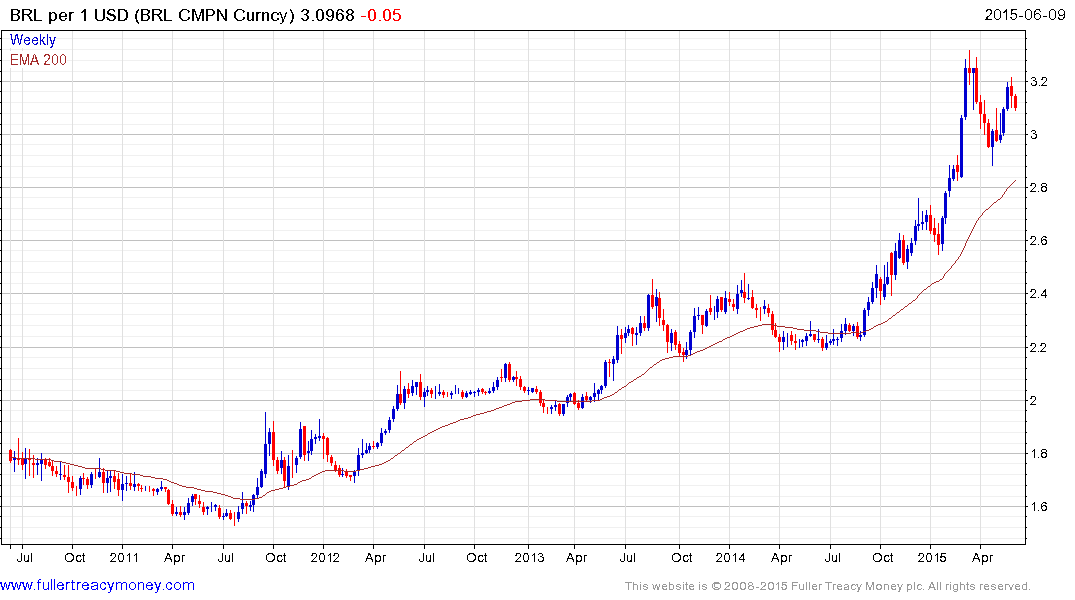Click the 2.8 price axis label
This screenshot has height=600, width=1075.
[x=1039, y=187]
